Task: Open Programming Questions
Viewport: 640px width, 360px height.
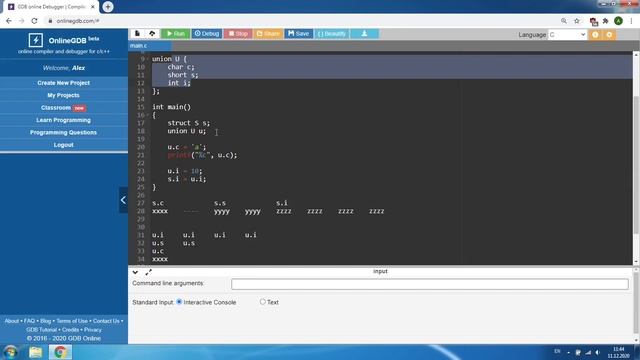Action: 64,132
